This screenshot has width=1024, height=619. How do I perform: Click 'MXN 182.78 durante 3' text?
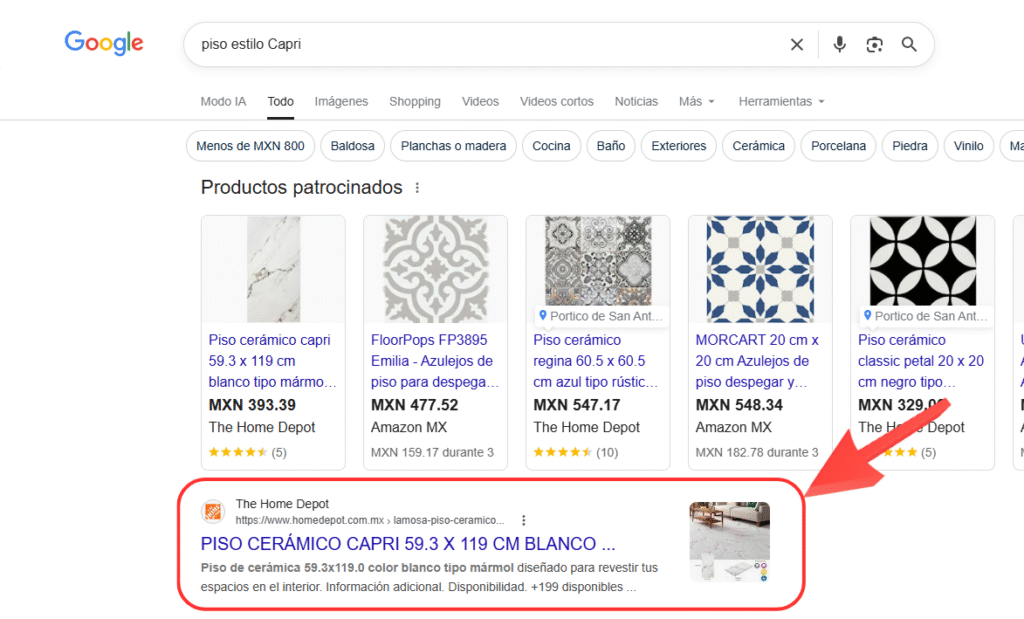(x=757, y=452)
